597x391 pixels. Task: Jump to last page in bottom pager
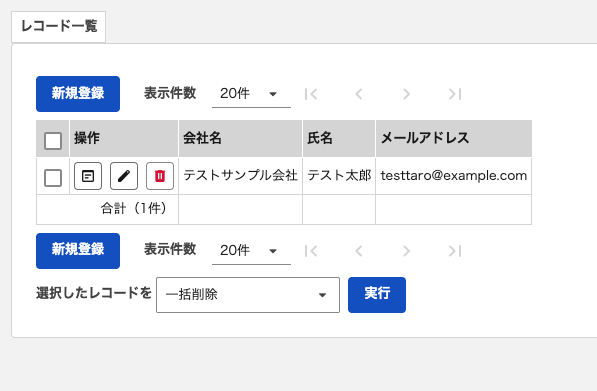455,251
